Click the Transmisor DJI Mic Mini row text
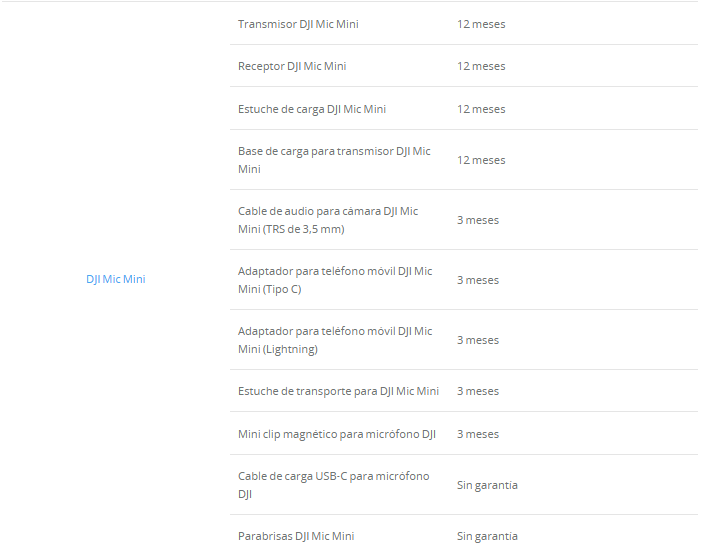The height and width of the screenshot is (554, 708). (x=298, y=24)
